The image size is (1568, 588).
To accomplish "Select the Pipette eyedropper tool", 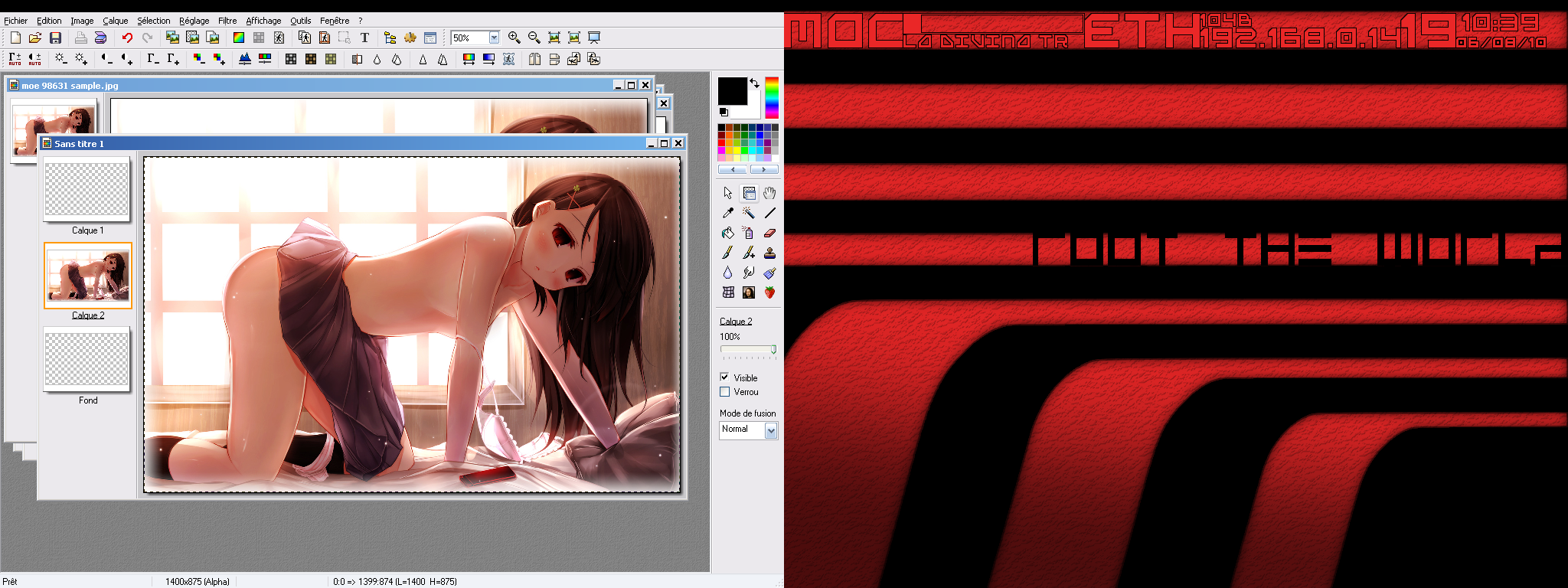I will 727,213.
